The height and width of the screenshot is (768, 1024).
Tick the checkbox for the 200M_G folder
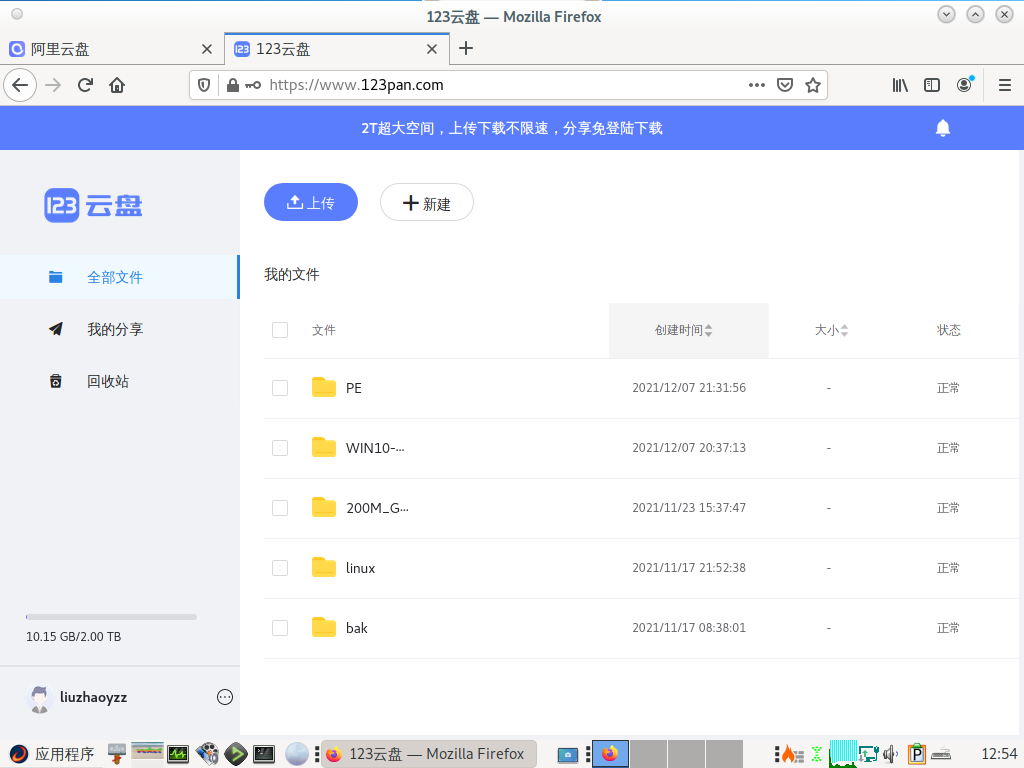point(280,508)
